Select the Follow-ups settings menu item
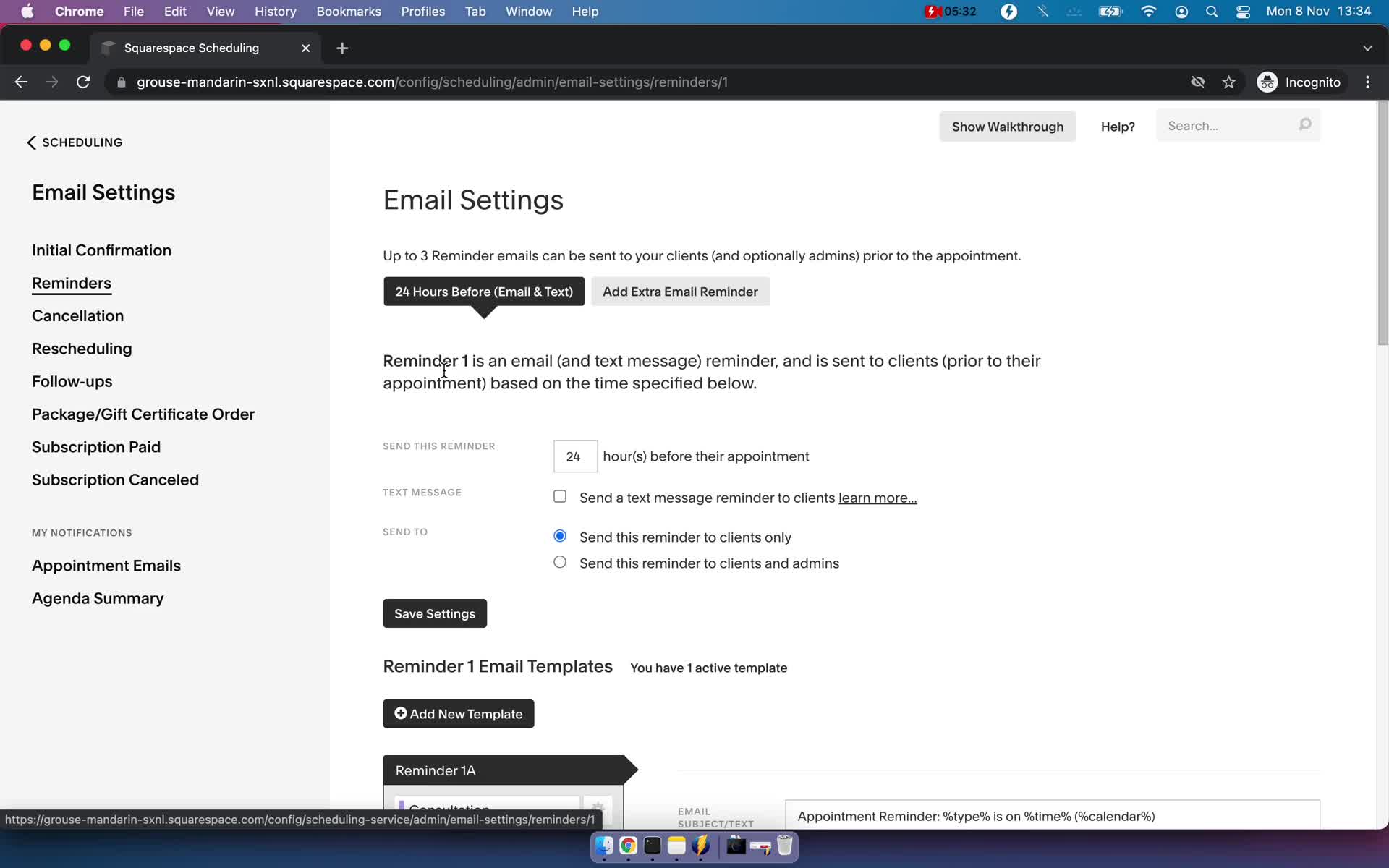The height and width of the screenshot is (868, 1389). click(72, 381)
